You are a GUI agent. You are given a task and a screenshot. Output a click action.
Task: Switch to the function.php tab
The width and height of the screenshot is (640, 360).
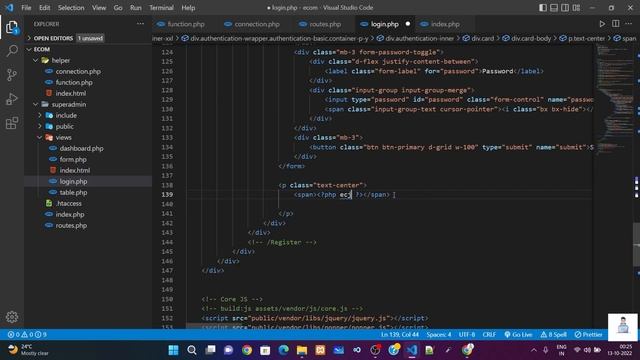[182, 24]
